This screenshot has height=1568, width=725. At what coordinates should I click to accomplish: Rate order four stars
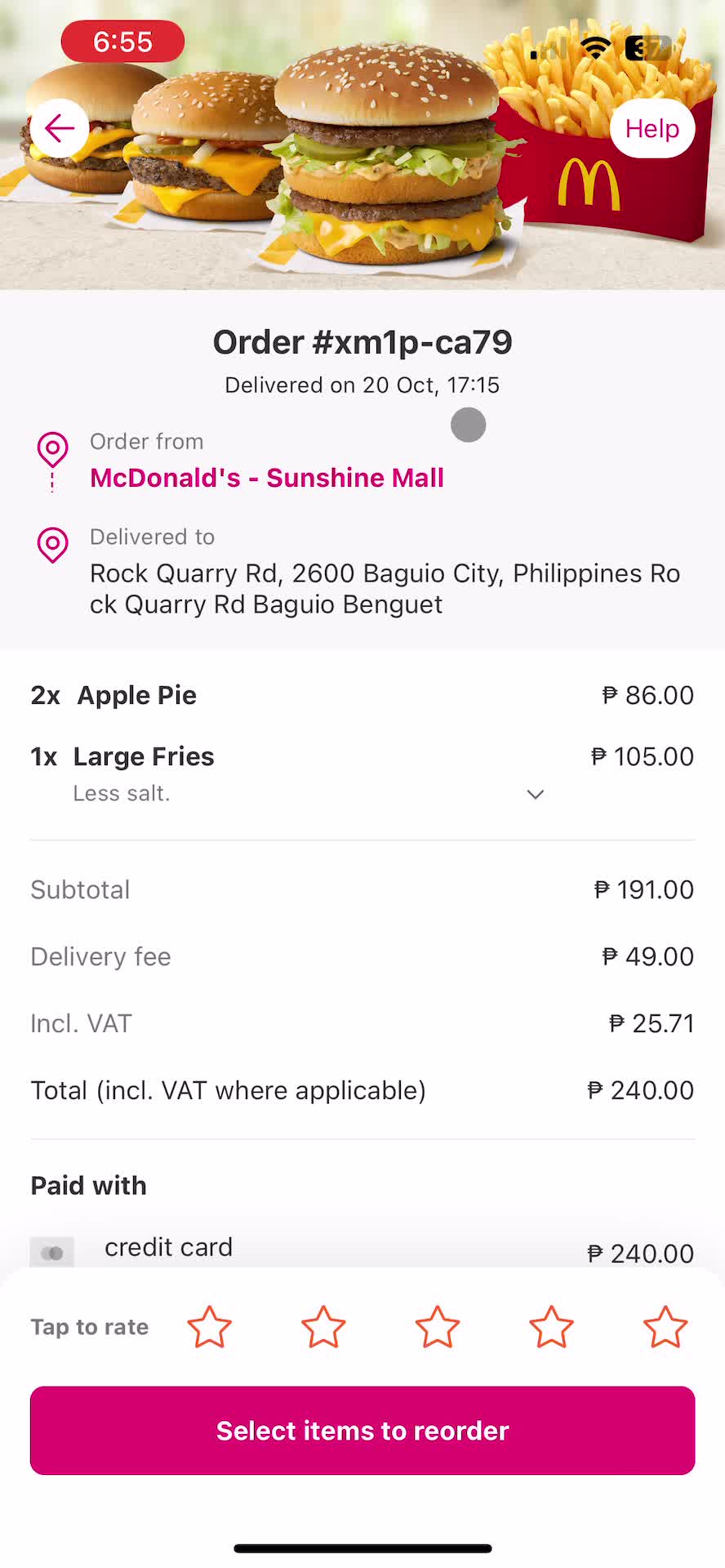551,1327
